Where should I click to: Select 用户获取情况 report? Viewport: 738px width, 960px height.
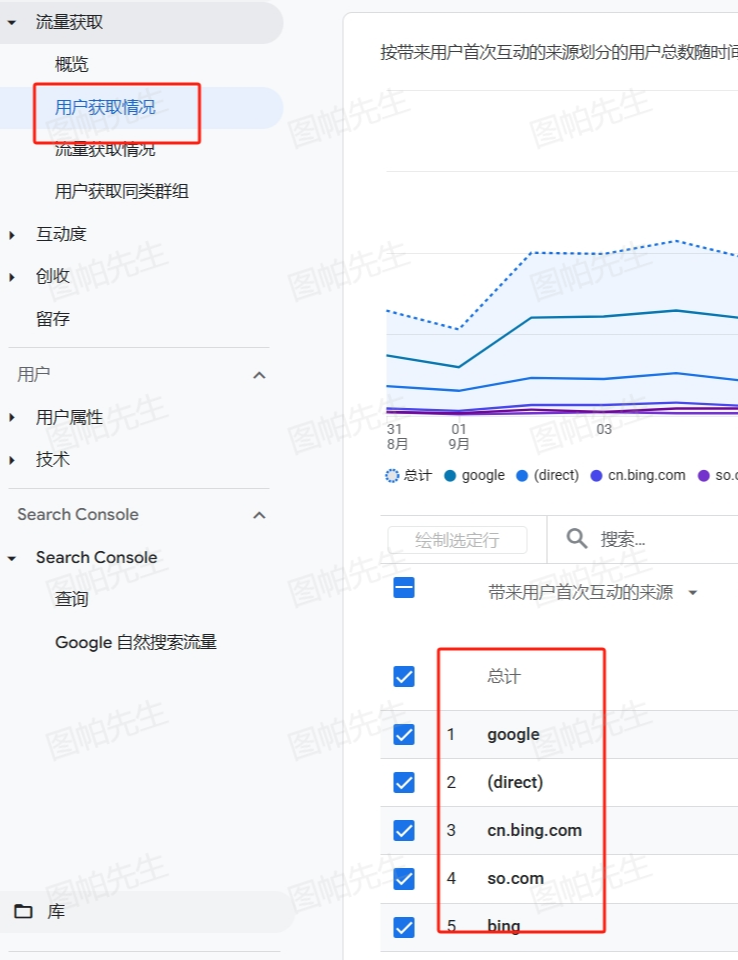tap(105, 108)
